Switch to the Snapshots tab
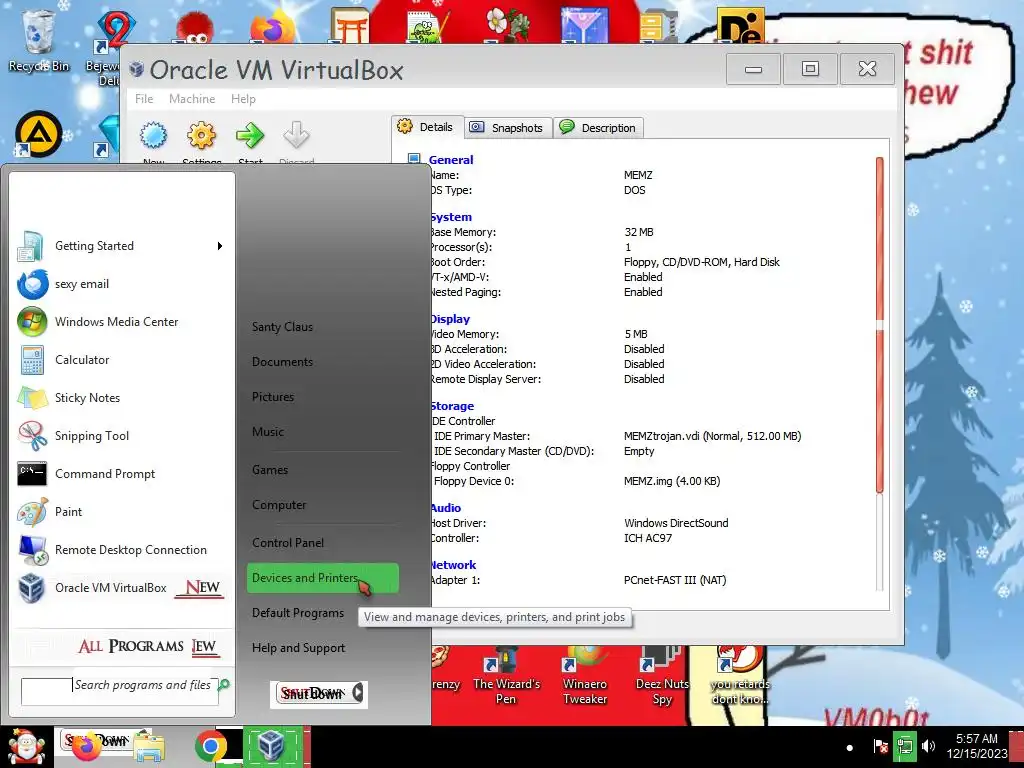 point(508,127)
